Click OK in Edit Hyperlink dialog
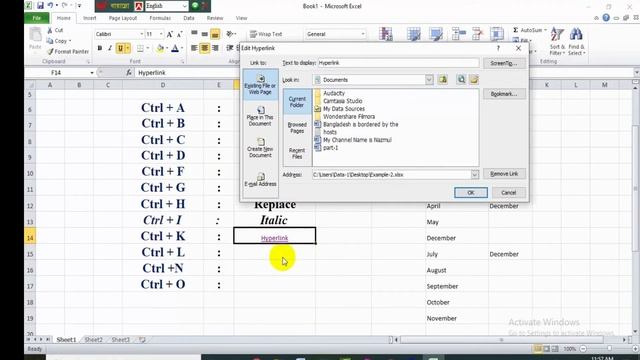This screenshot has width=640, height=360. 471,193
